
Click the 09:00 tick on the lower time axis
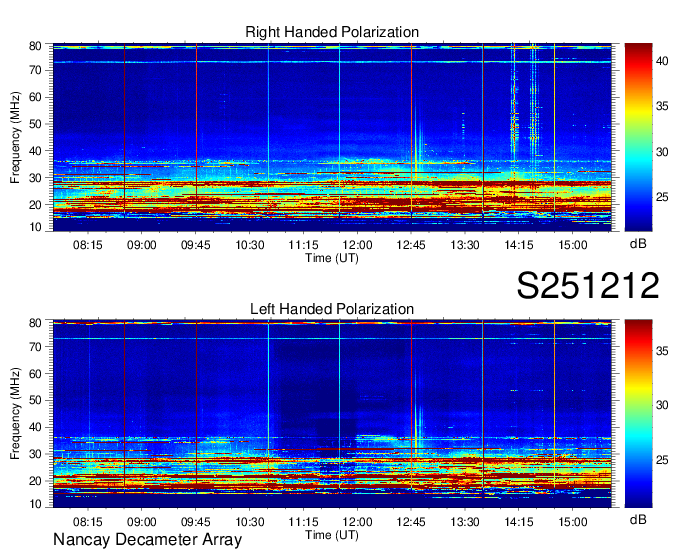141,521
